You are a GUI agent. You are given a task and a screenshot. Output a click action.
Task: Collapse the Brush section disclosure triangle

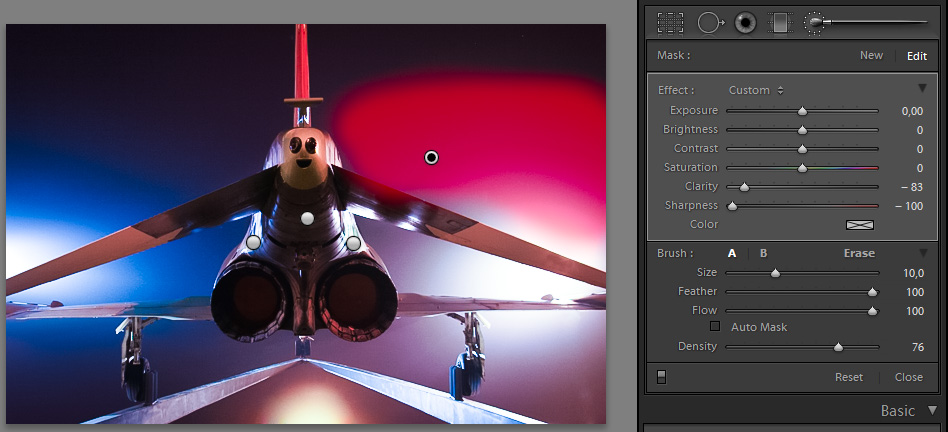[x=922, y=253]
